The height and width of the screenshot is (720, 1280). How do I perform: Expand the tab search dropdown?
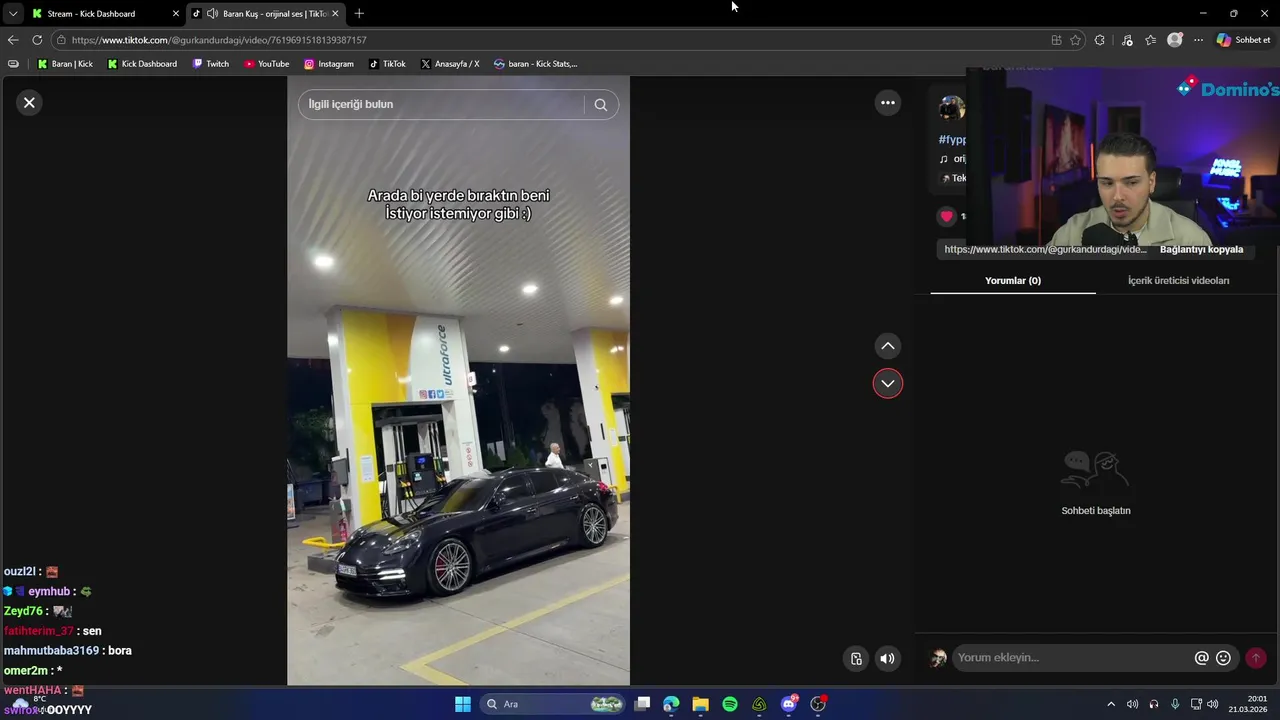(x=12, y=14)
